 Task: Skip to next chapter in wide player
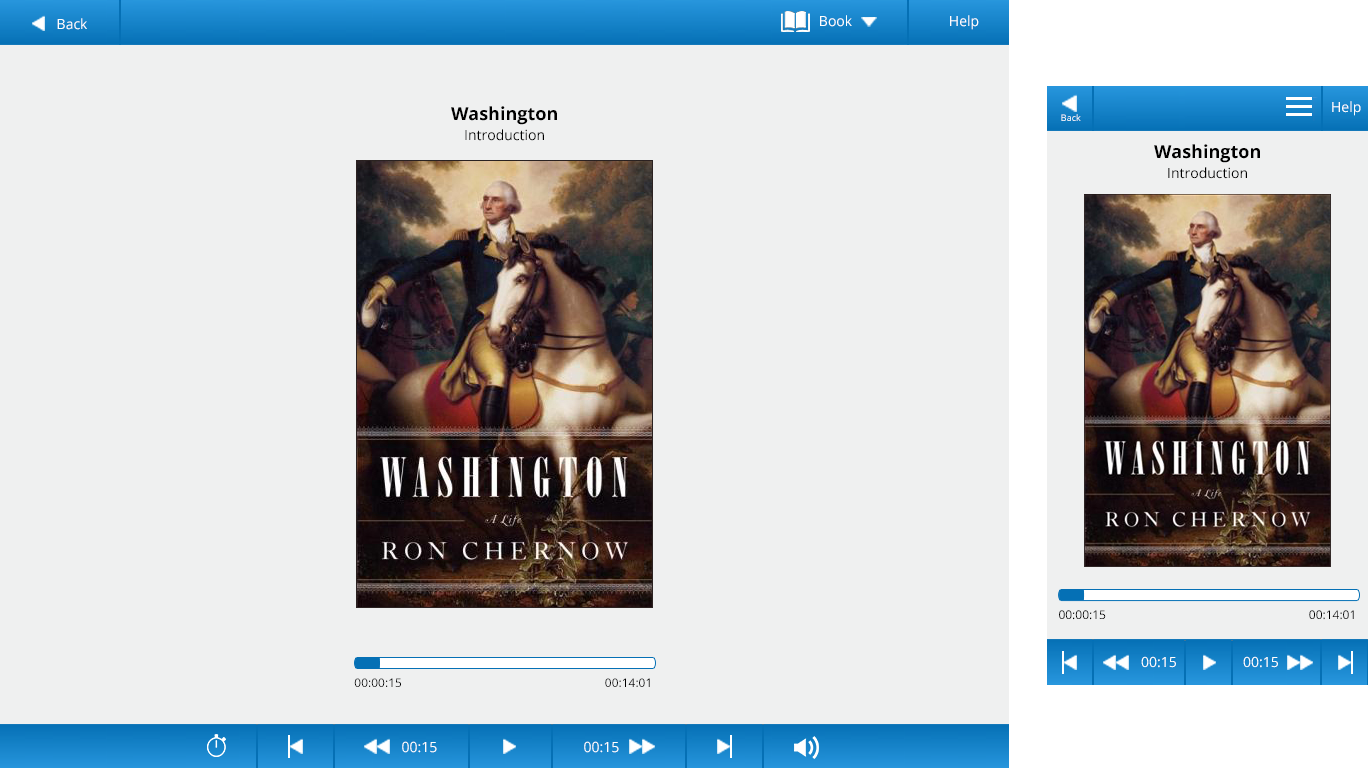coord(725,746)
